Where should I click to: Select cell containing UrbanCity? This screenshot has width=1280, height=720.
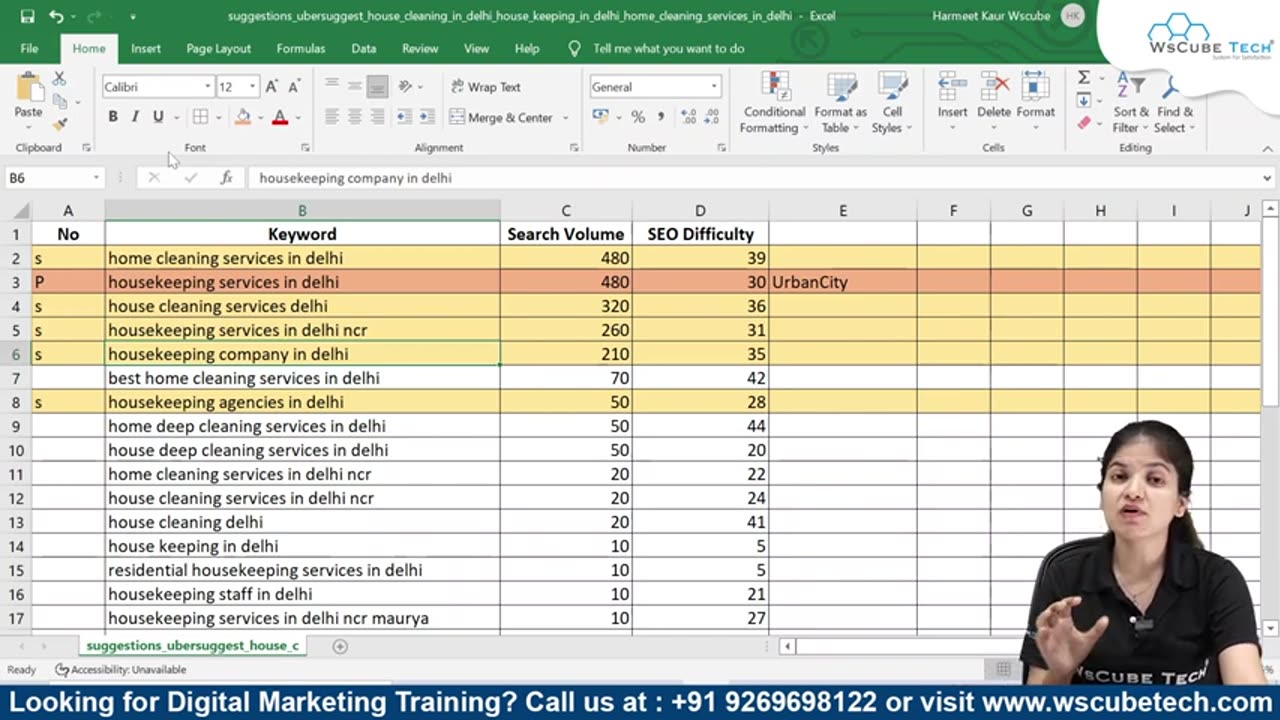click(842, 282)
